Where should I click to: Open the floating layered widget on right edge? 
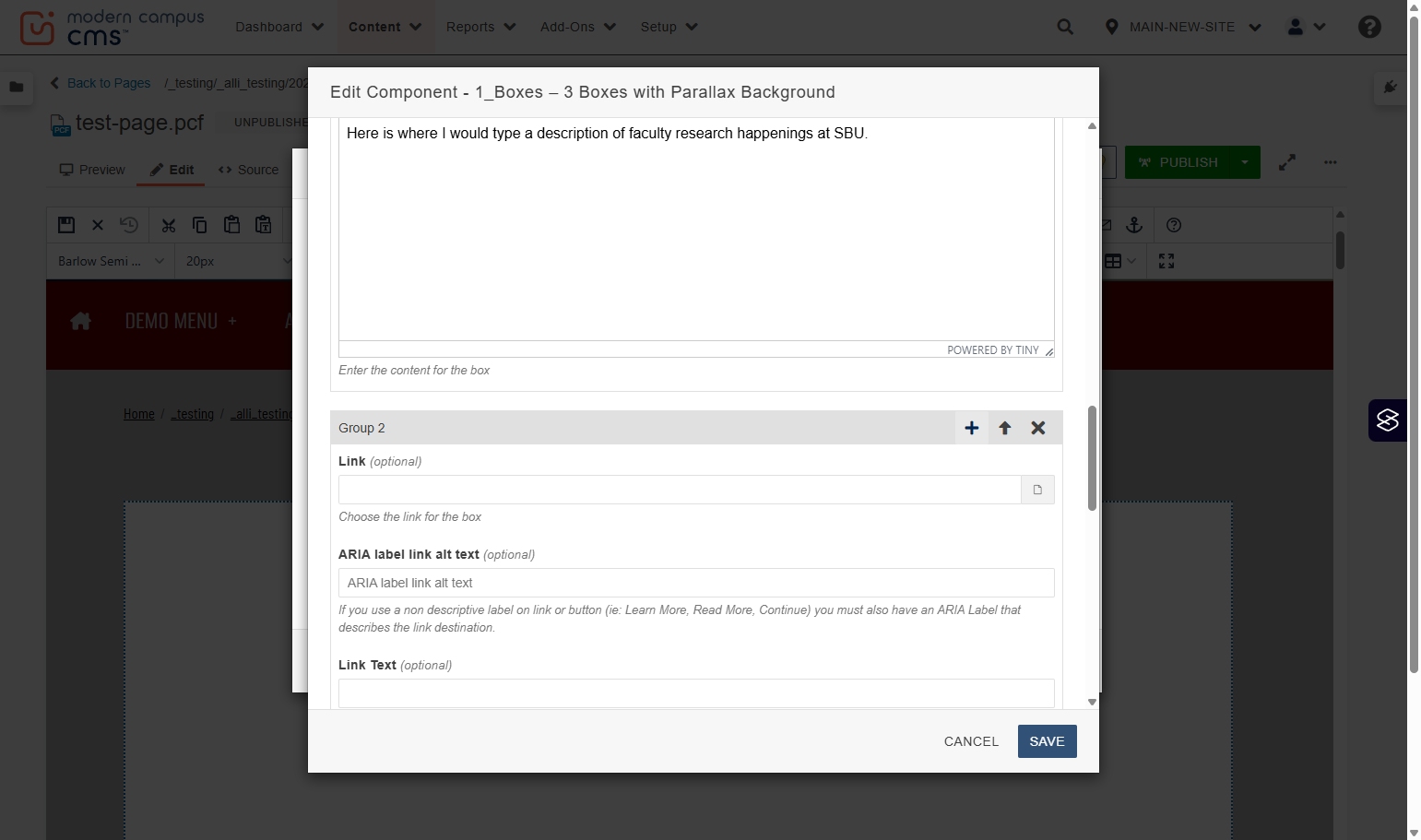click(1388, 420)
